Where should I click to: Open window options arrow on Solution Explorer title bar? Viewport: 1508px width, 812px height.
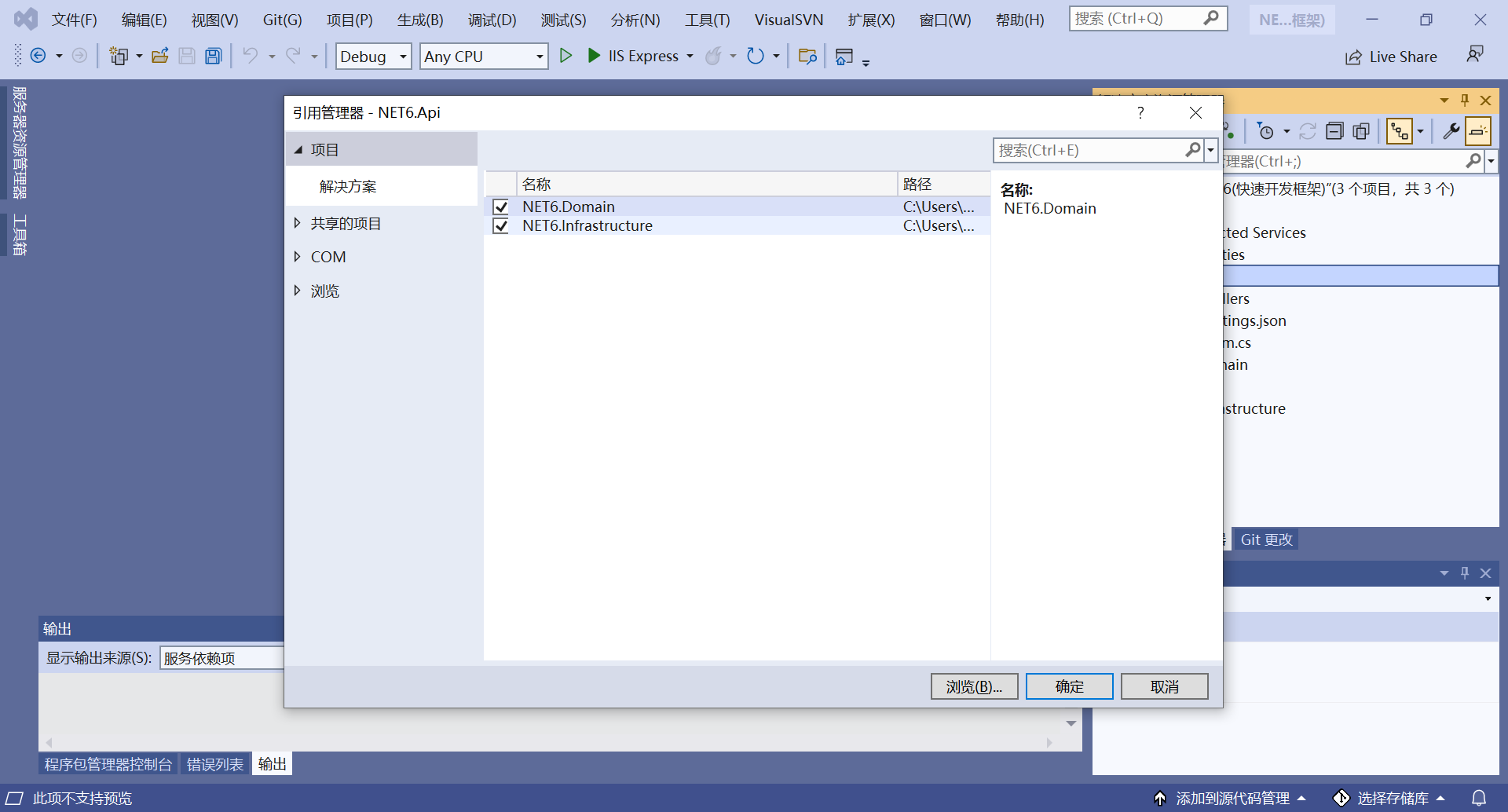click(1444, 100)
